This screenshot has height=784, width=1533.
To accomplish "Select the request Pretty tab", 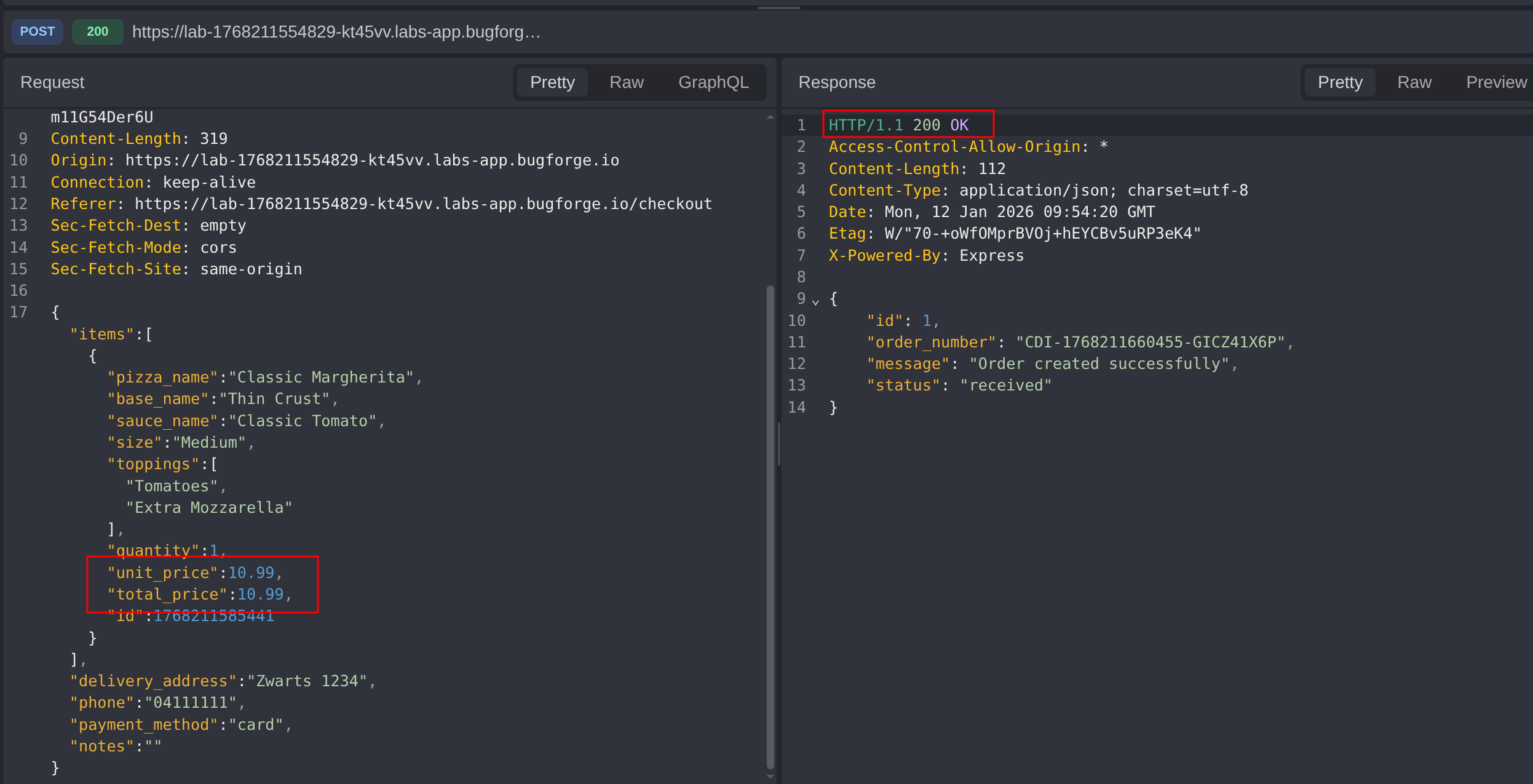I will pyautogui.click(x=552, y=82).
